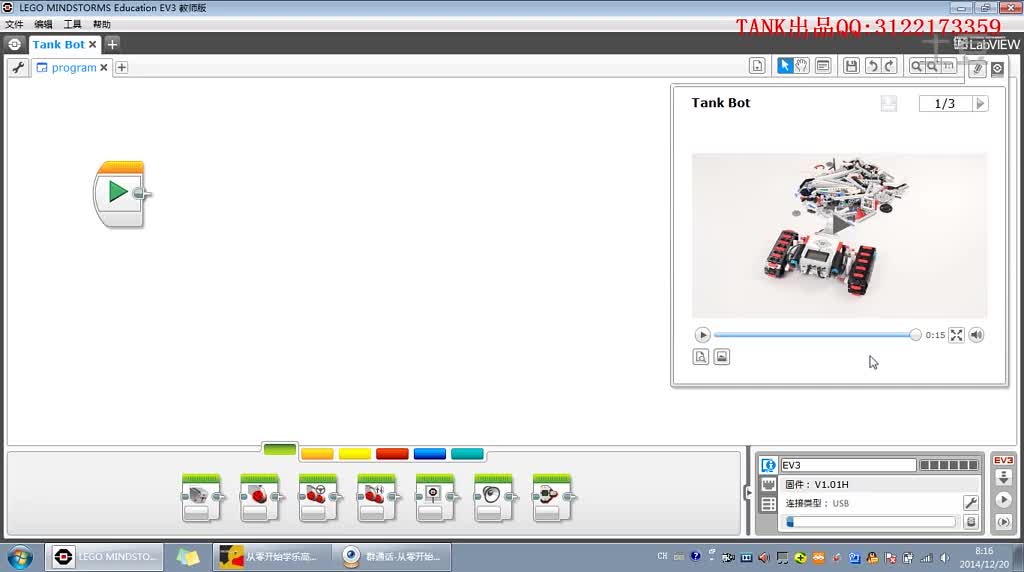Viewport: 1024px width, 572px height.
Task: Open the 工具 menu
Action: pyautogui.click(x=72, y=24)
